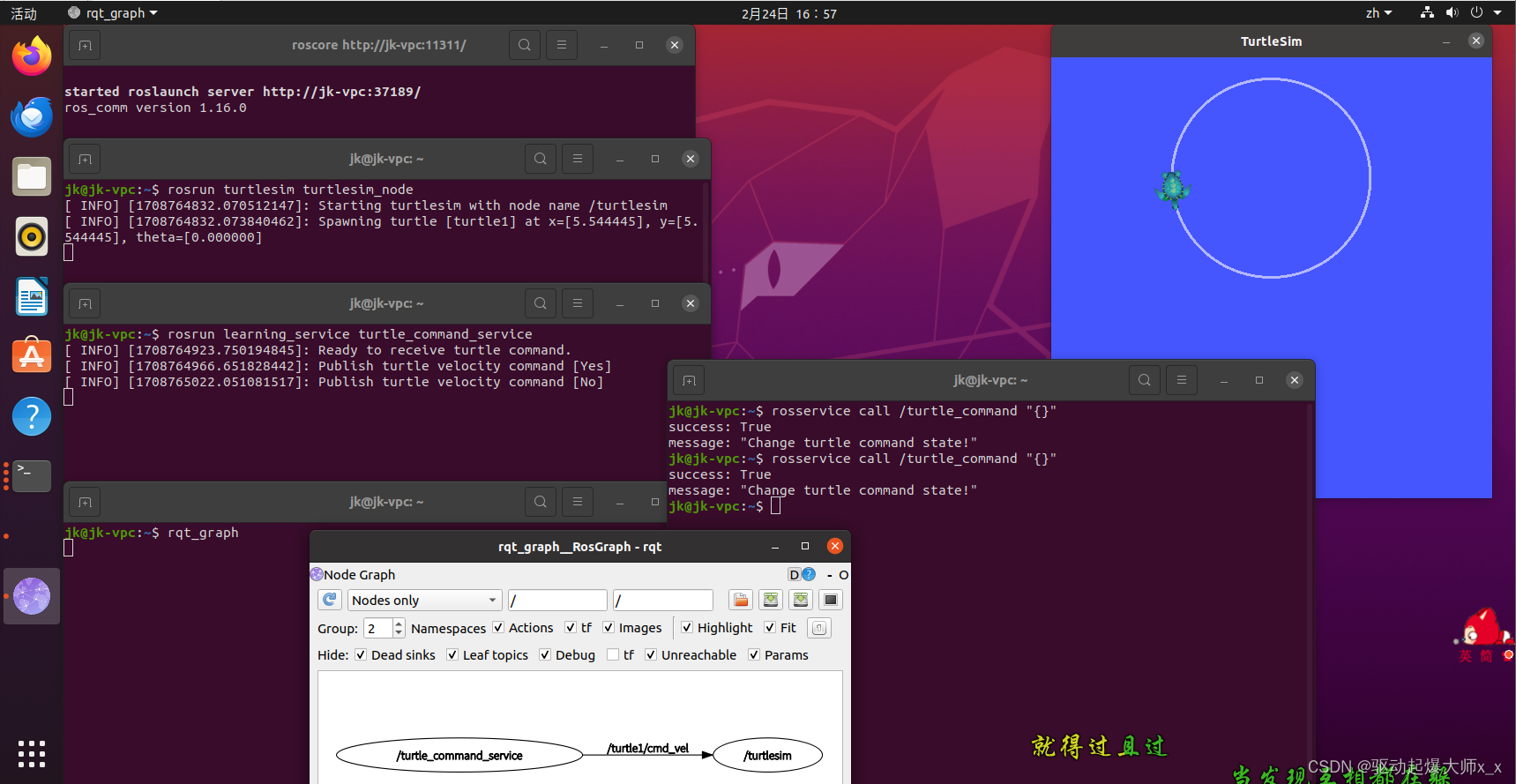Open the Nodes only dropdown
The height and width of the screenshot is (784, 1516).
(425, 600)
